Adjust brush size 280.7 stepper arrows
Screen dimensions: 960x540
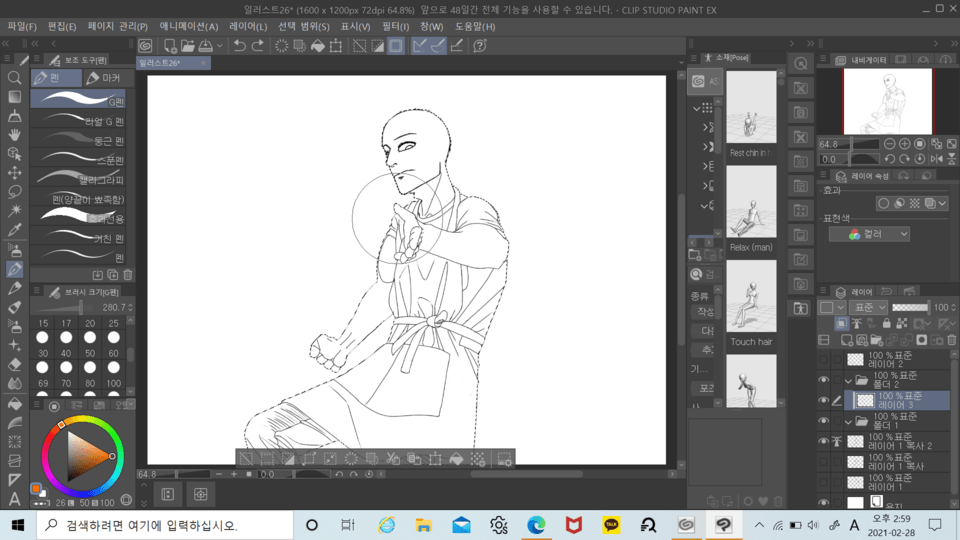pos(130,307)
